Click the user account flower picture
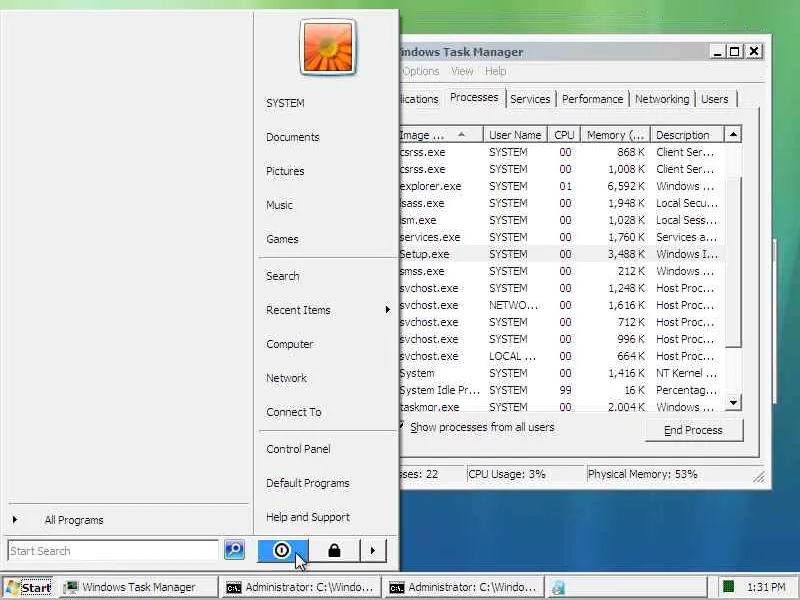This screenshot has height=600, width=800. [328, 47]
